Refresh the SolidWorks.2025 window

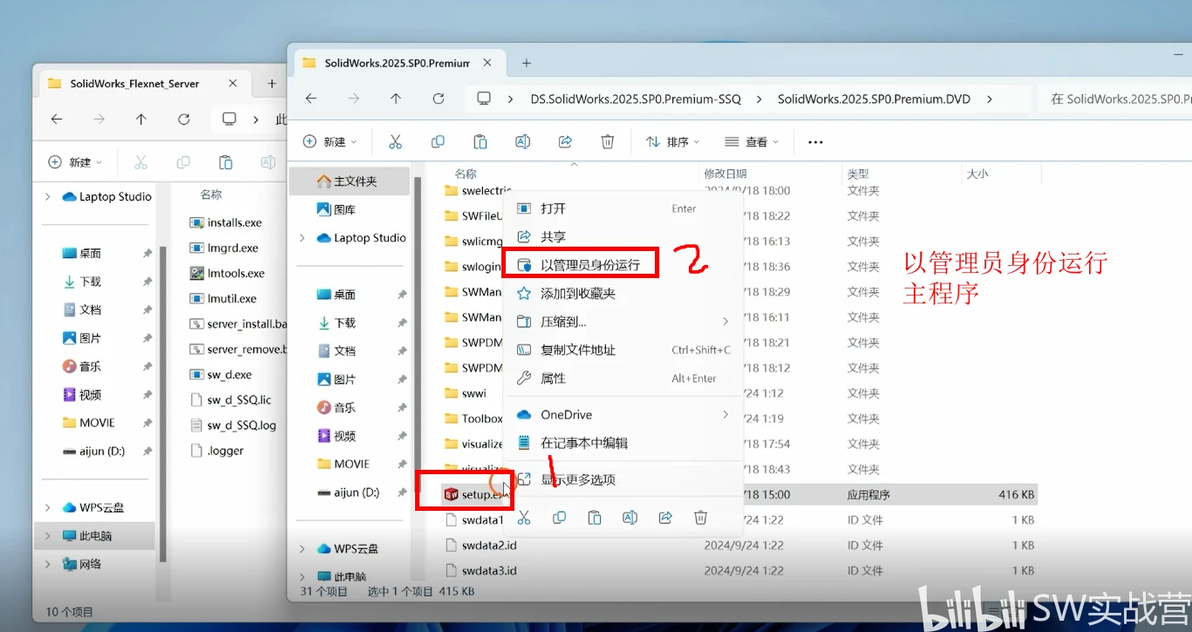click(x=438, y=99)
